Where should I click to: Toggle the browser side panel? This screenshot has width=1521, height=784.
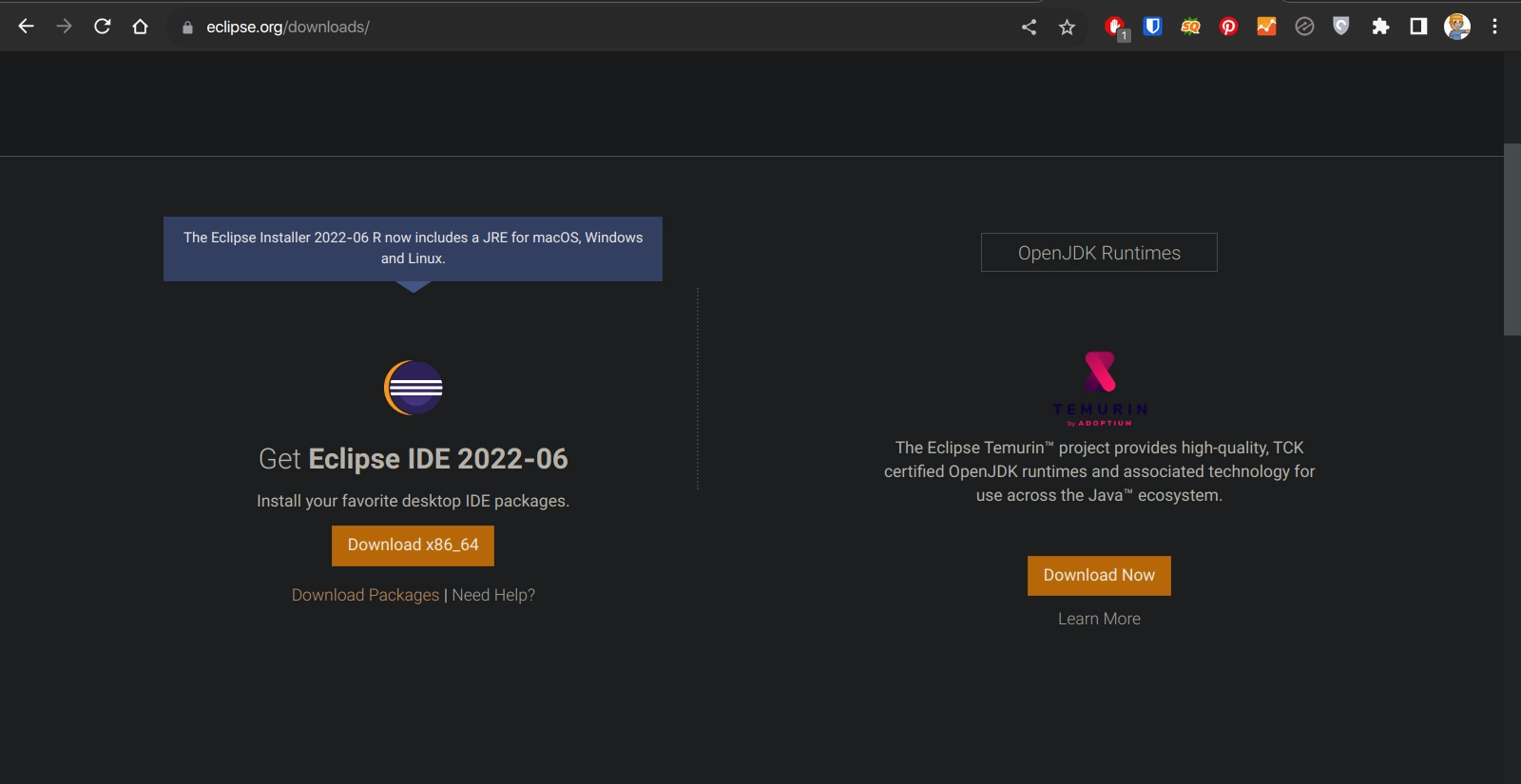click(x=1418, y=27)
